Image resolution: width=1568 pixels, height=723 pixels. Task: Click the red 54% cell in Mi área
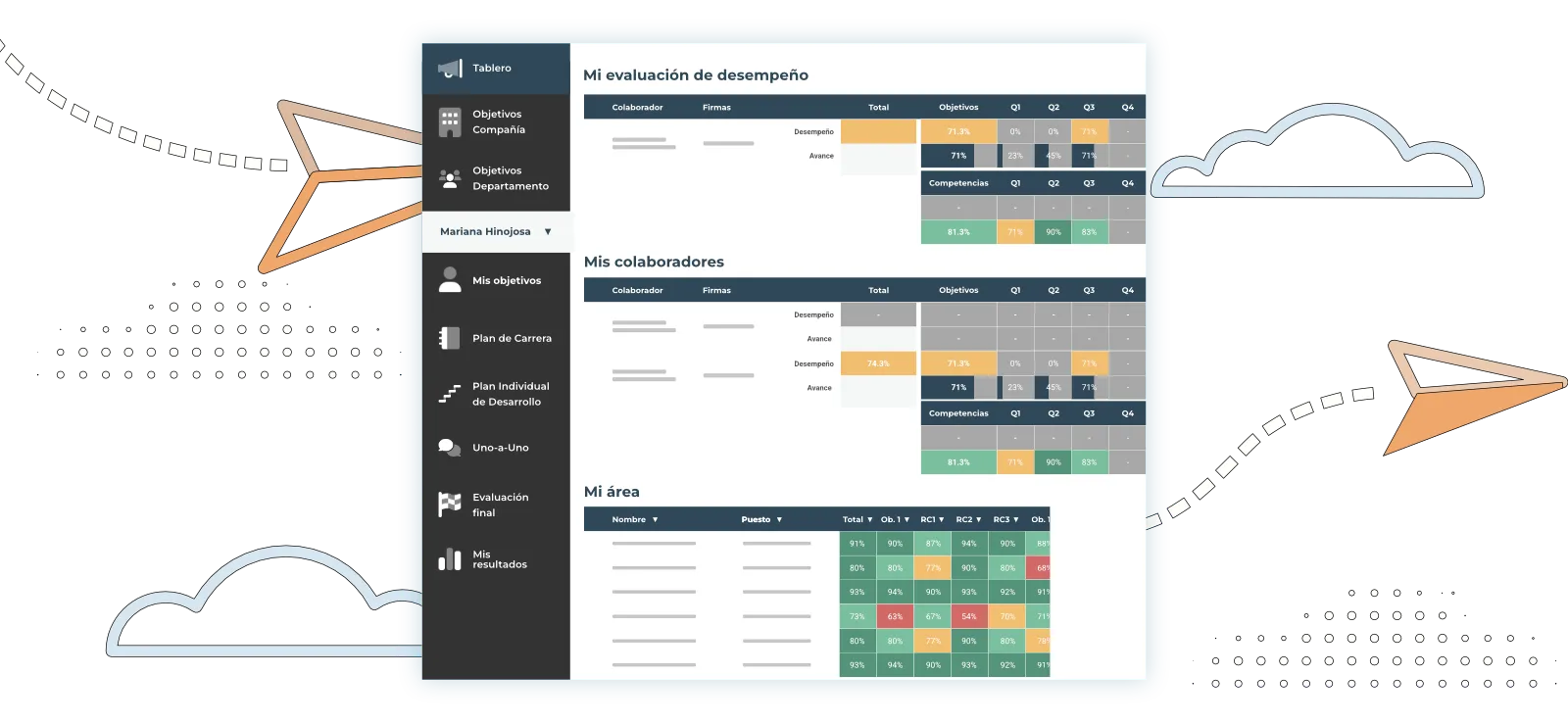tap(968, 616)
